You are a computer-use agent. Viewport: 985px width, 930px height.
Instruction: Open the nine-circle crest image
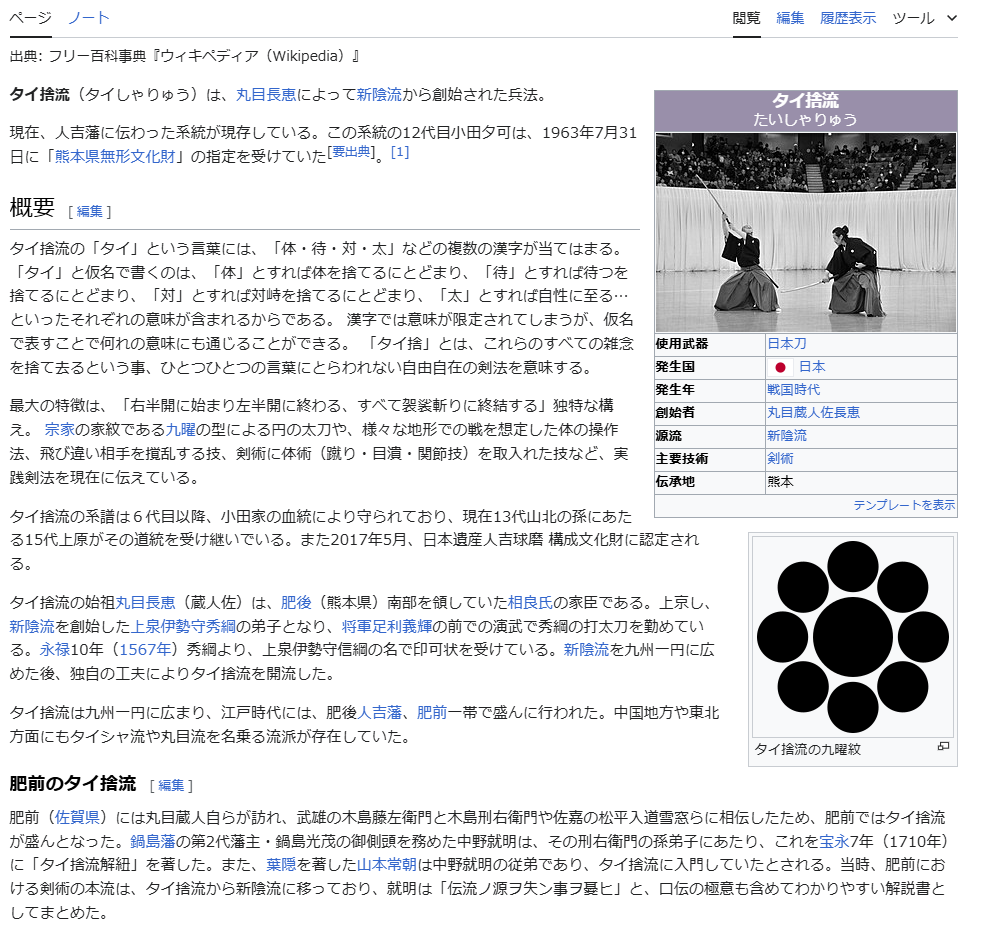[852, 636]
